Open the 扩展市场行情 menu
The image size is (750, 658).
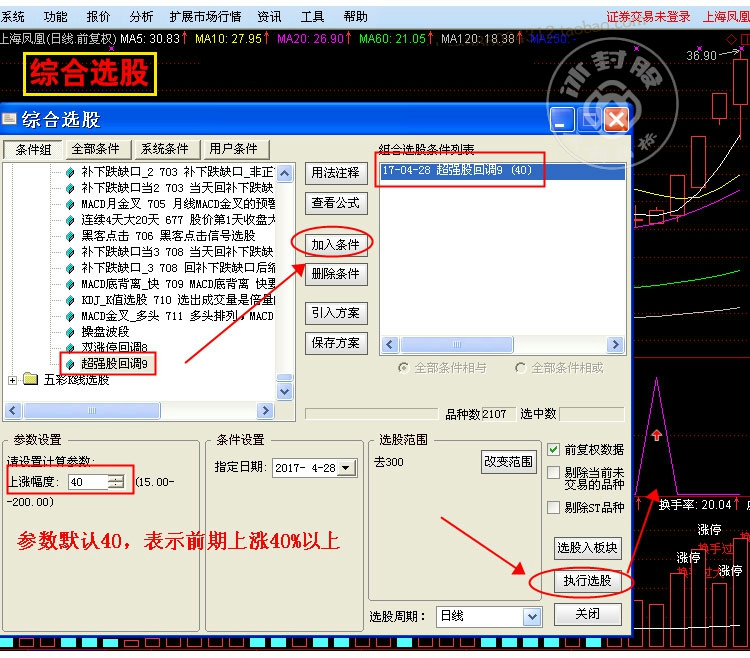point(205,17)
